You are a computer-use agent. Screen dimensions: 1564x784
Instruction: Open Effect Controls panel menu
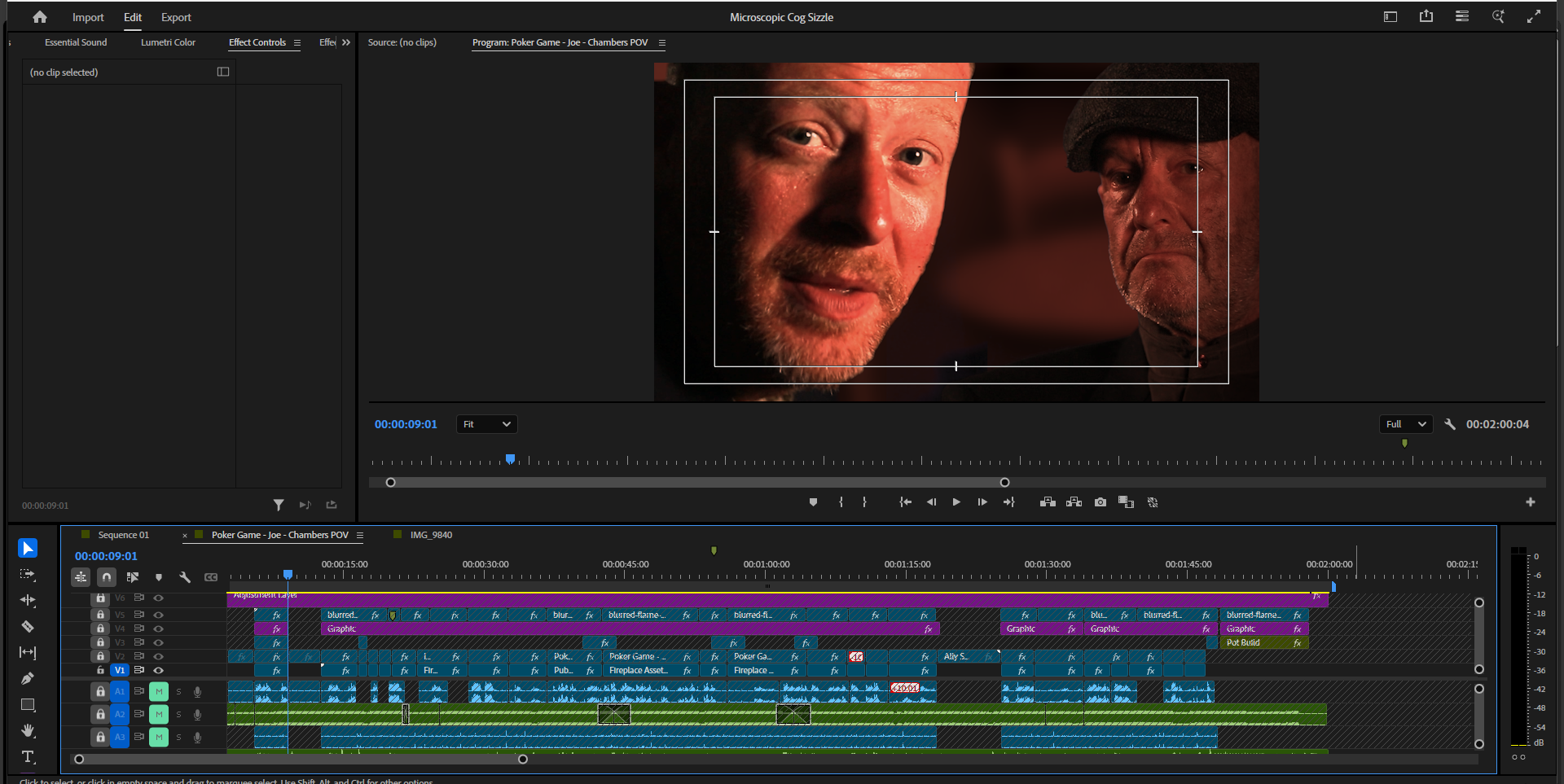point(297,42)
